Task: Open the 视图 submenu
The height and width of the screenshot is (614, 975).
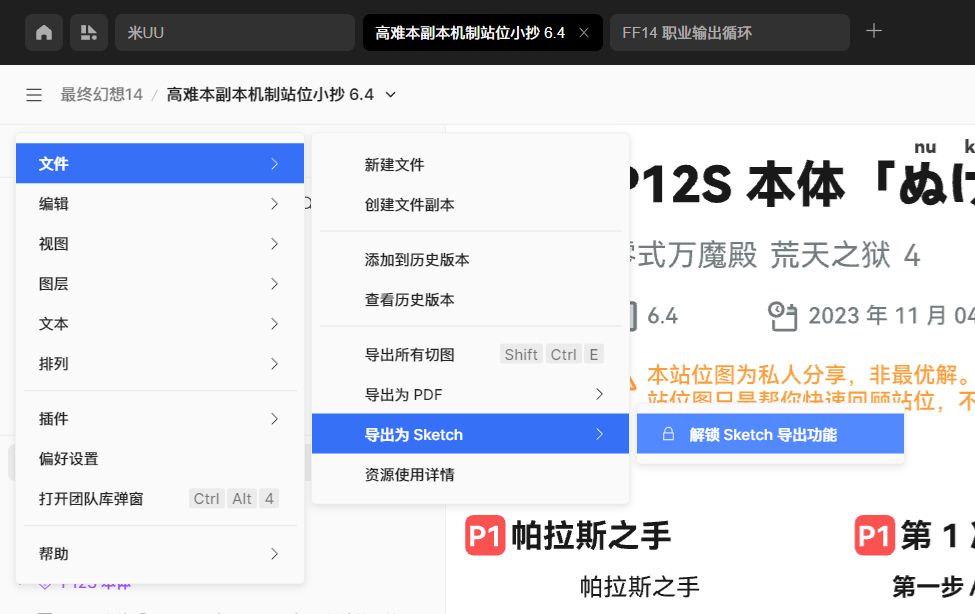Action: pyautogui.click(x=160, y=244)
